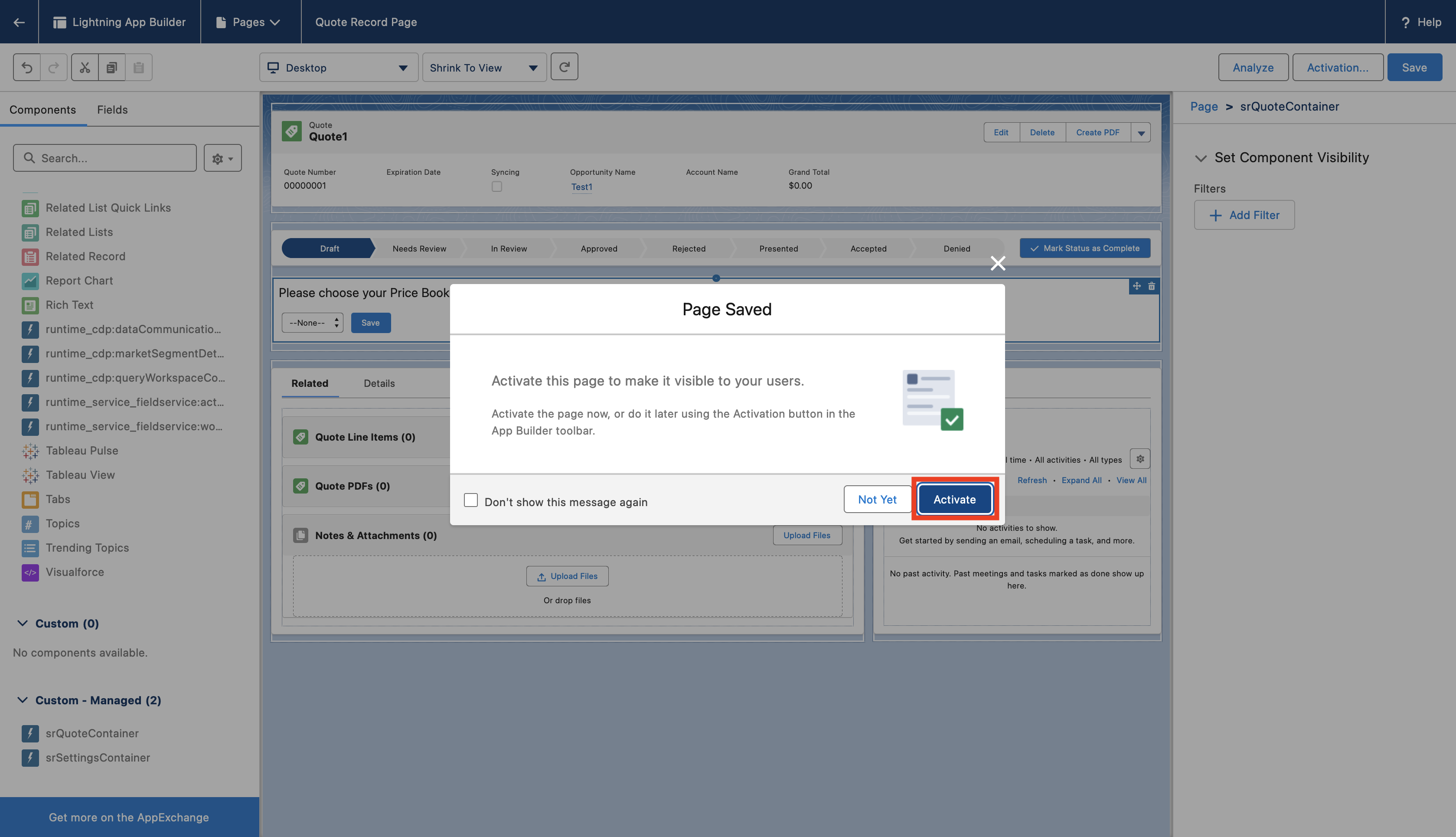1456x837 pixels.
Task: Open the Shrink To View dropdown
Action: point(484,68)
